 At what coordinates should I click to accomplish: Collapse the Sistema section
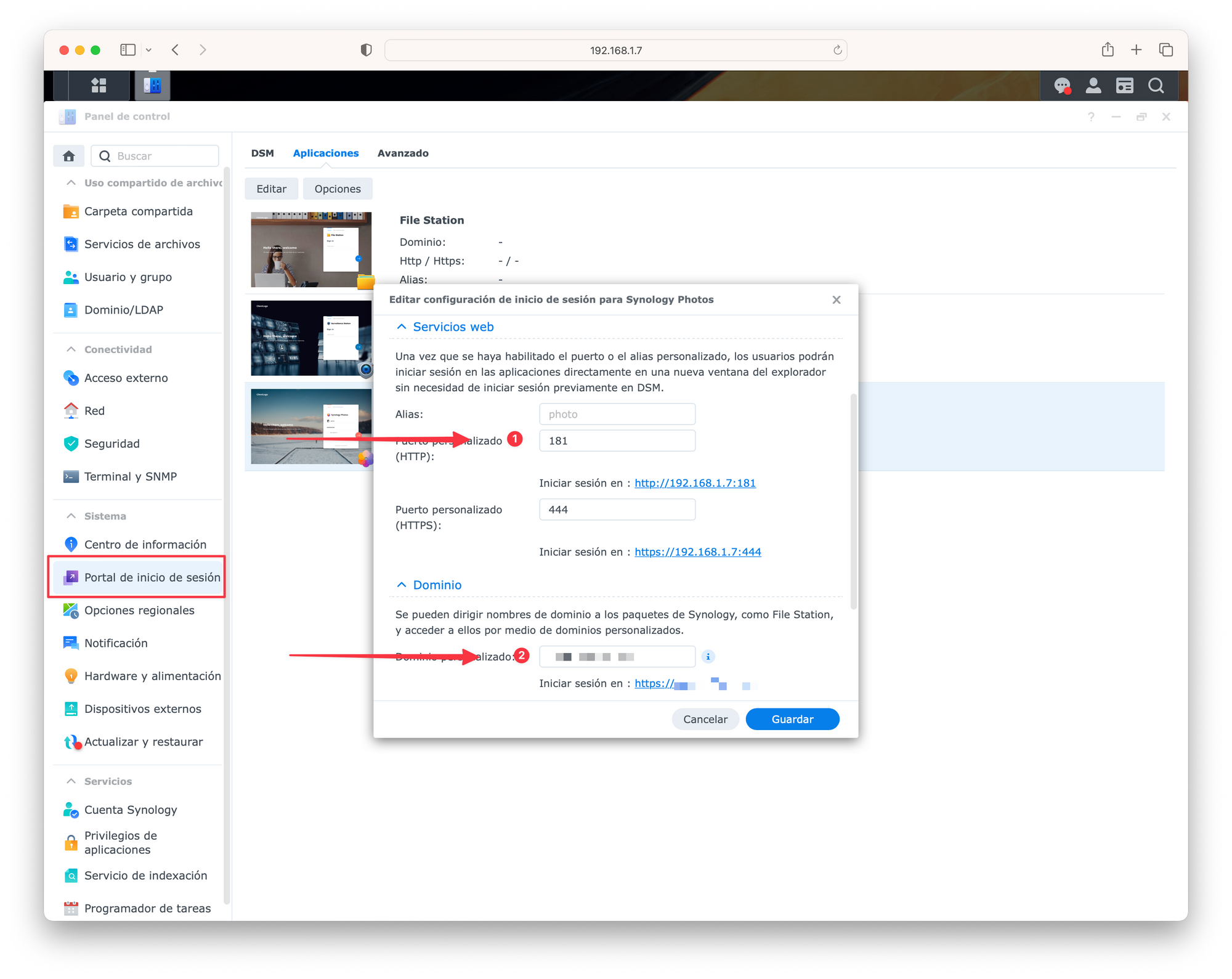coord(71,516)
